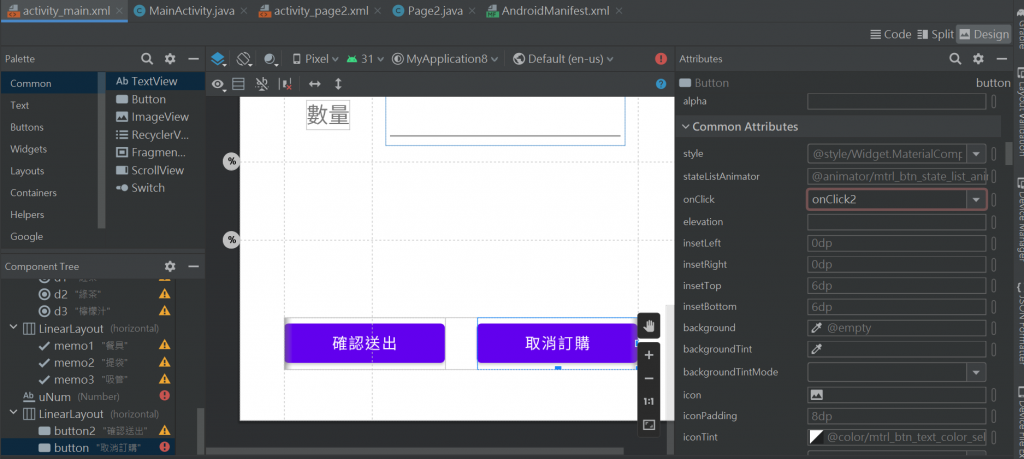The width and height of the screenshot is (1024, 459).
Task: Expand the style attribute dropdown
Action: pos(976,154)
